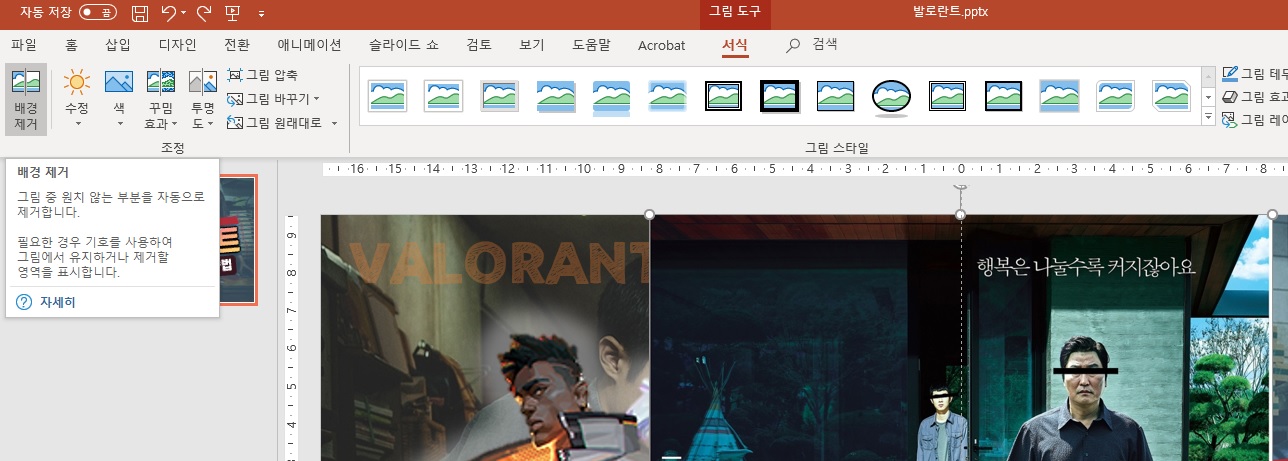Apply the fifth reflected picture style
The image size is (1288, 461).
point(611,96)
